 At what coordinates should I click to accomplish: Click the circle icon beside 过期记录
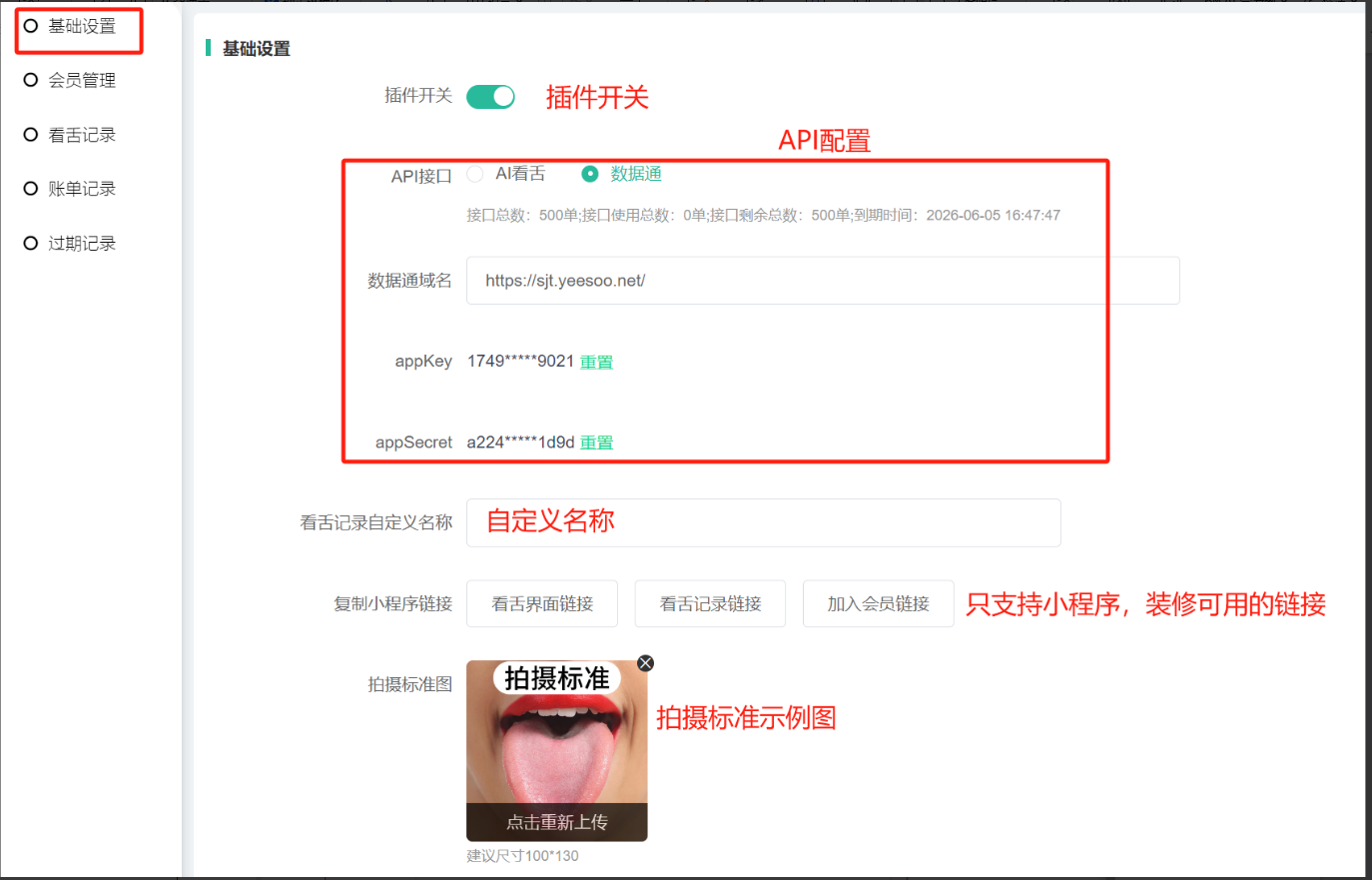(31, 243)
